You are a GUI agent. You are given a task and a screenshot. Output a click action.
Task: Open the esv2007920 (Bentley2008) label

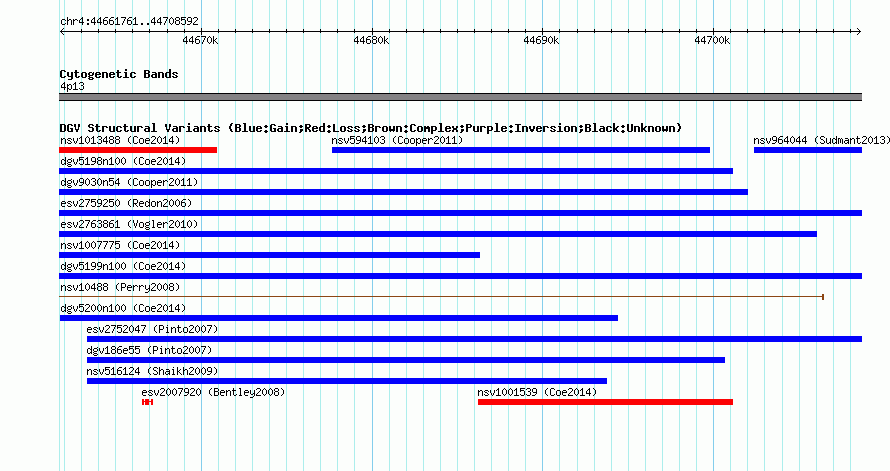click(213, 392)
